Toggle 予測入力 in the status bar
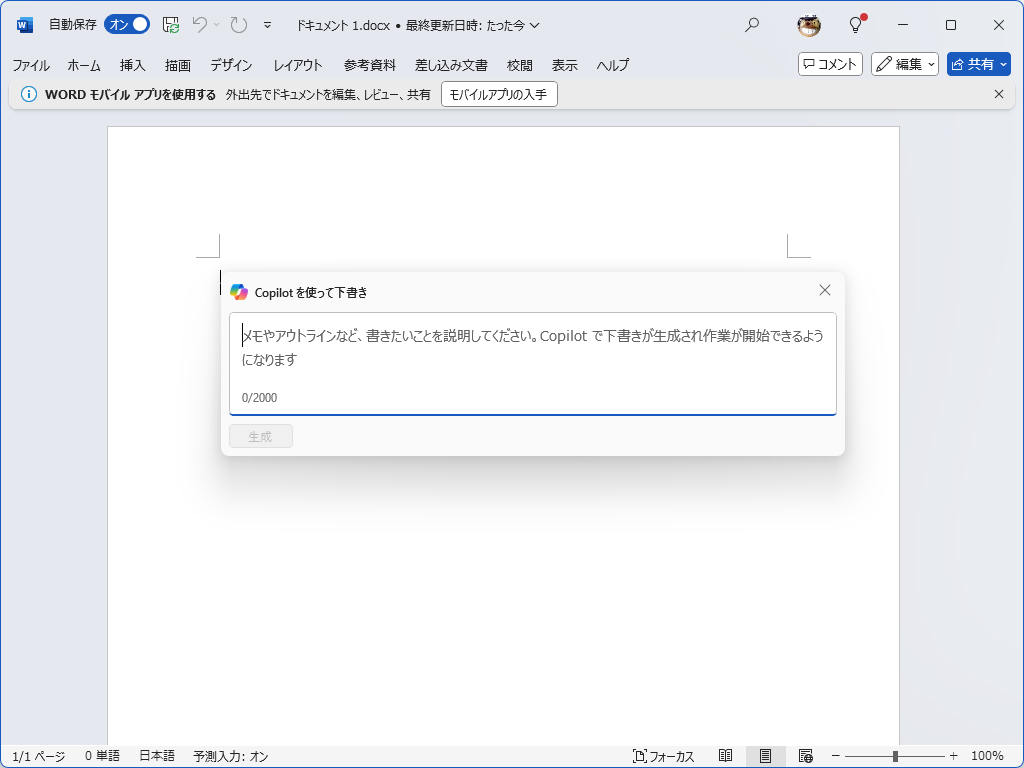This screenshot has width=1024, height=768. coord(231,756)
